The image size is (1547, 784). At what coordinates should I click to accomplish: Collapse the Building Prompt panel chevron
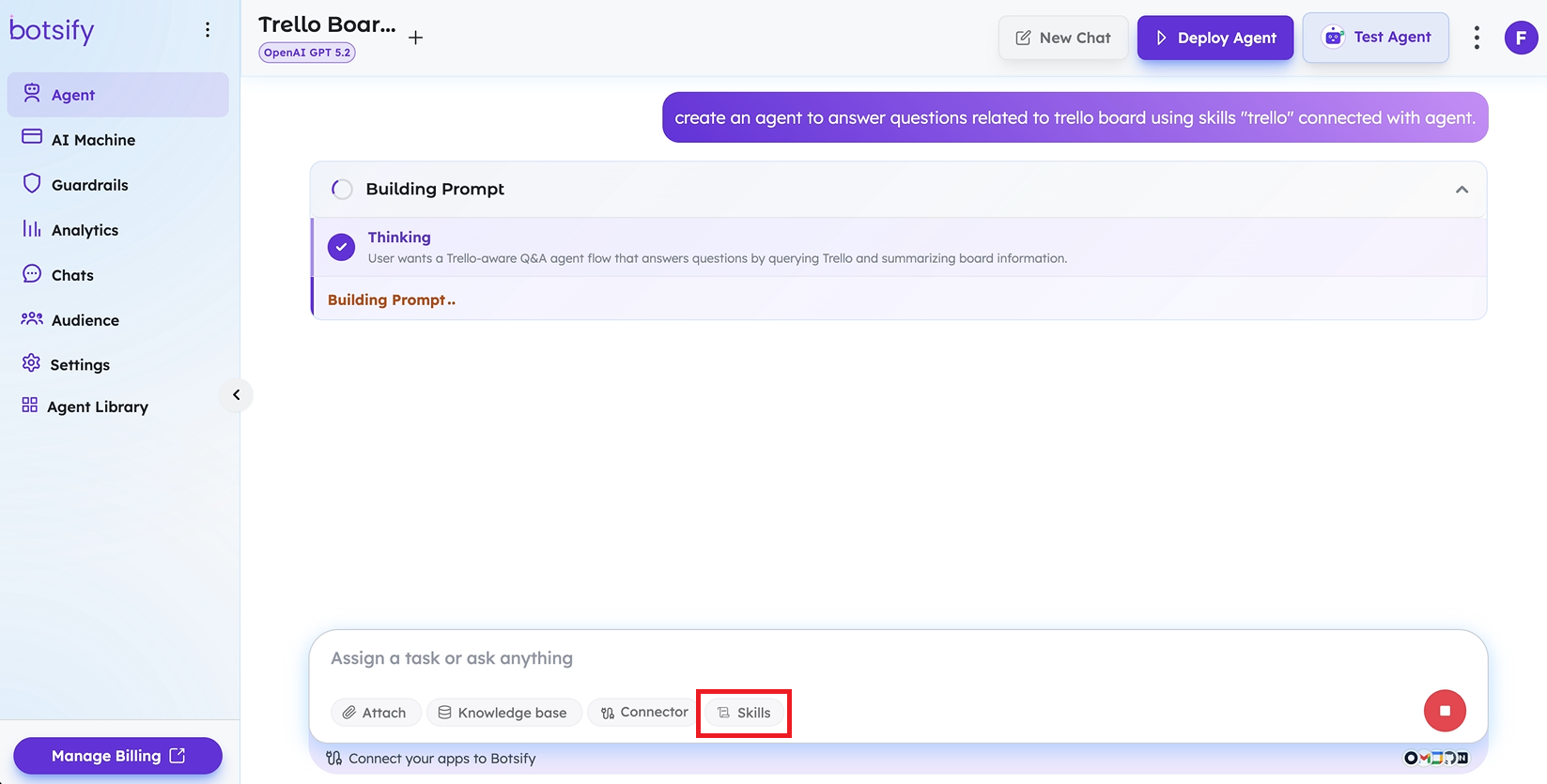pos(1462,190)
